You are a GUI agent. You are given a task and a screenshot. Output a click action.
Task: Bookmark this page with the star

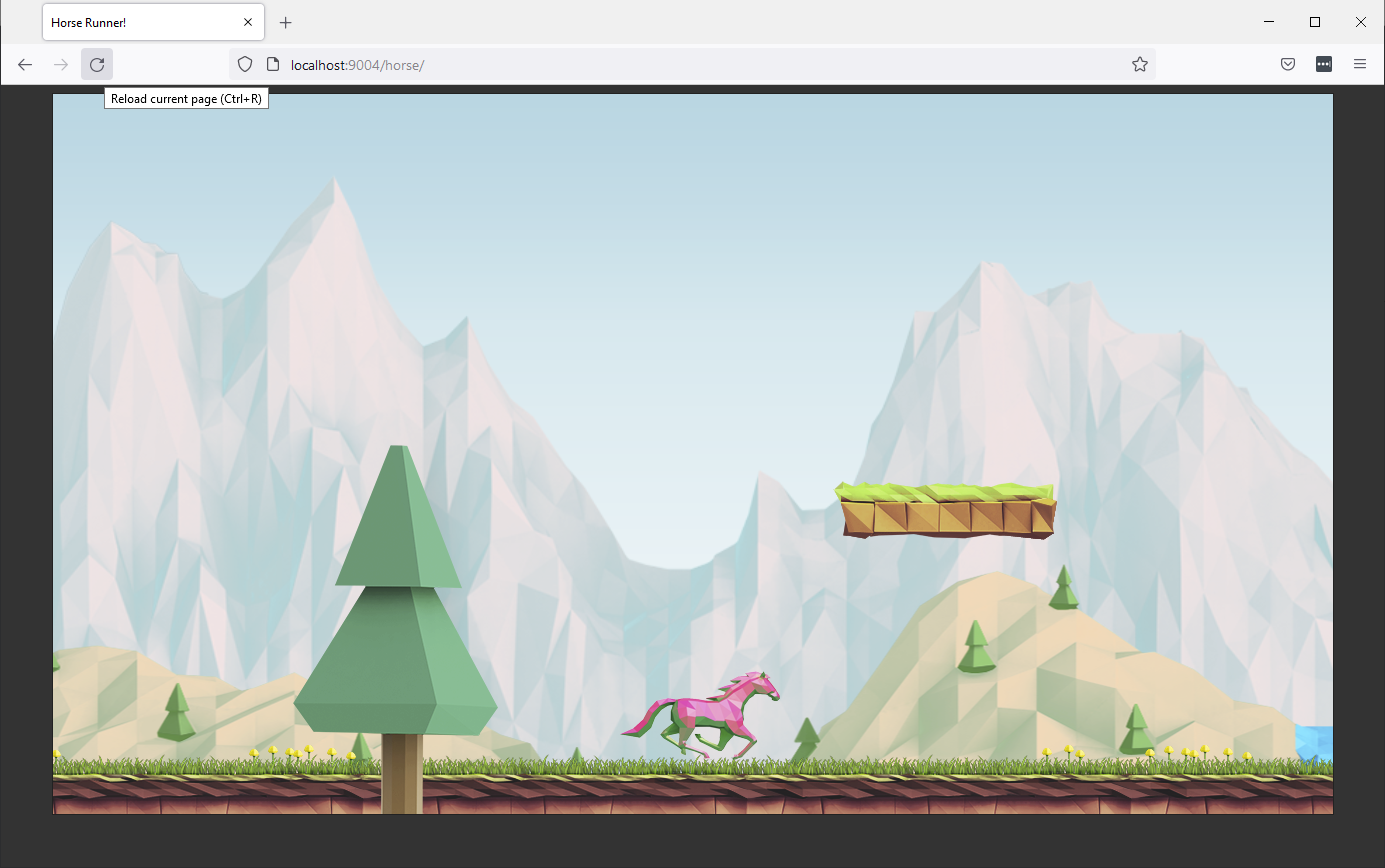pos(1139,64)
